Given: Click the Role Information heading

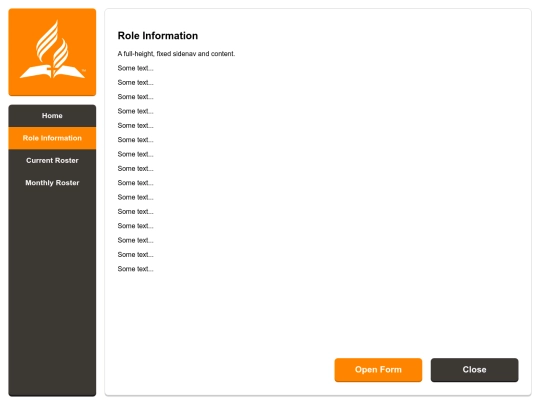Looking at the screenshot, I should click(158, 36).
